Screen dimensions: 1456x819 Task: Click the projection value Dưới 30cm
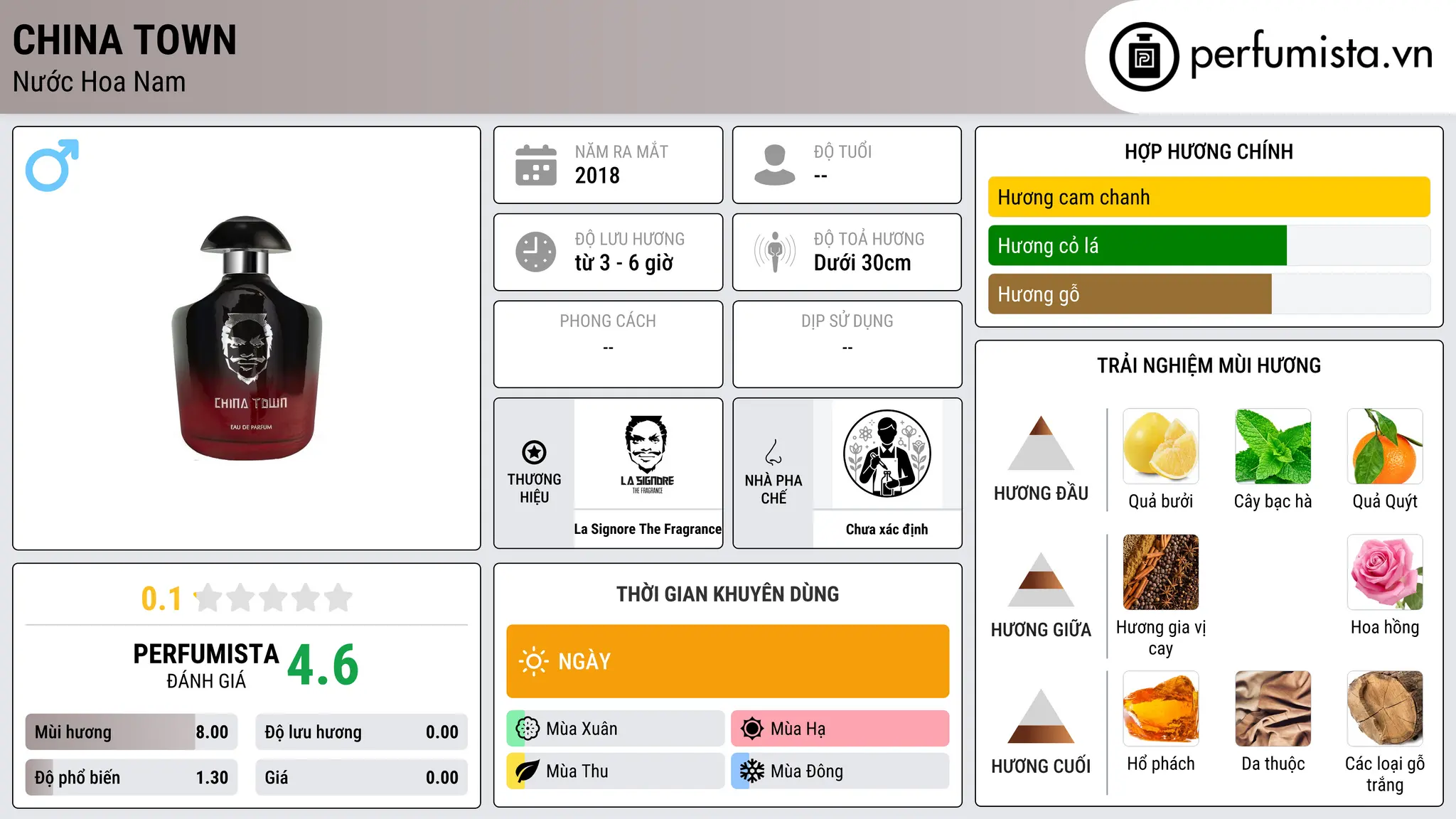click(x=862, y=263)
